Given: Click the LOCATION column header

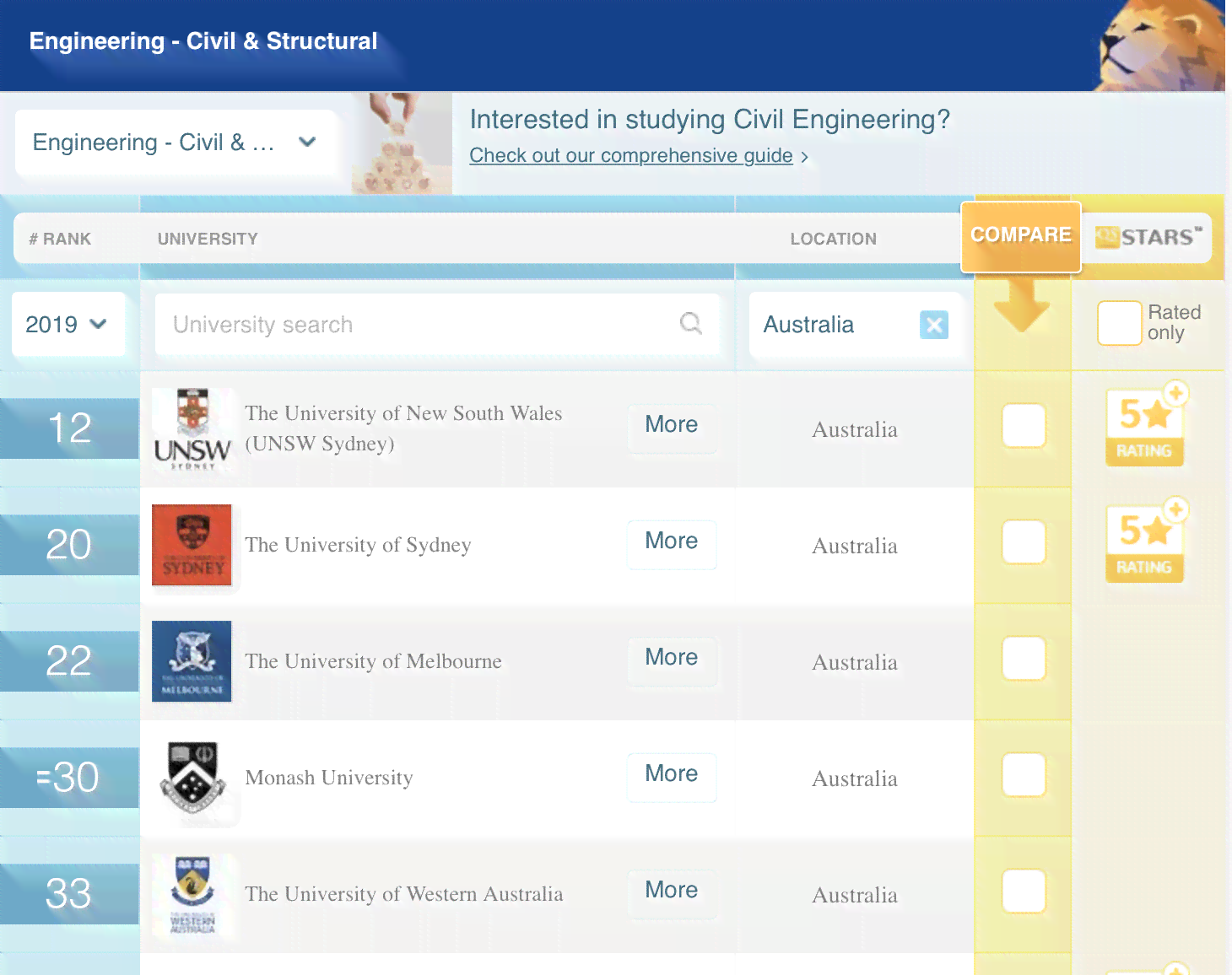Looking at the screenshot, I should pos(833,239).
